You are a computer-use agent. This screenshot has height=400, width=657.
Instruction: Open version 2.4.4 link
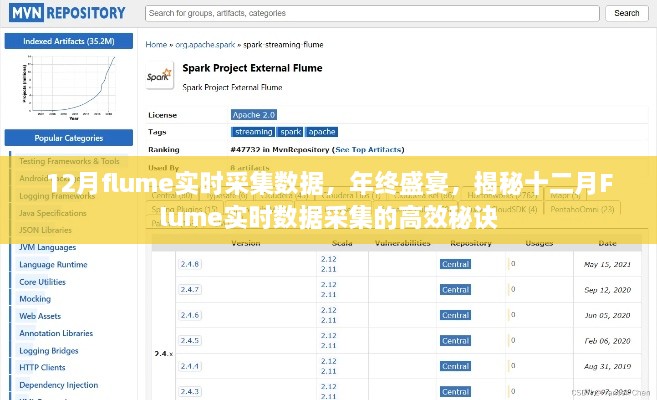point(190,366)
